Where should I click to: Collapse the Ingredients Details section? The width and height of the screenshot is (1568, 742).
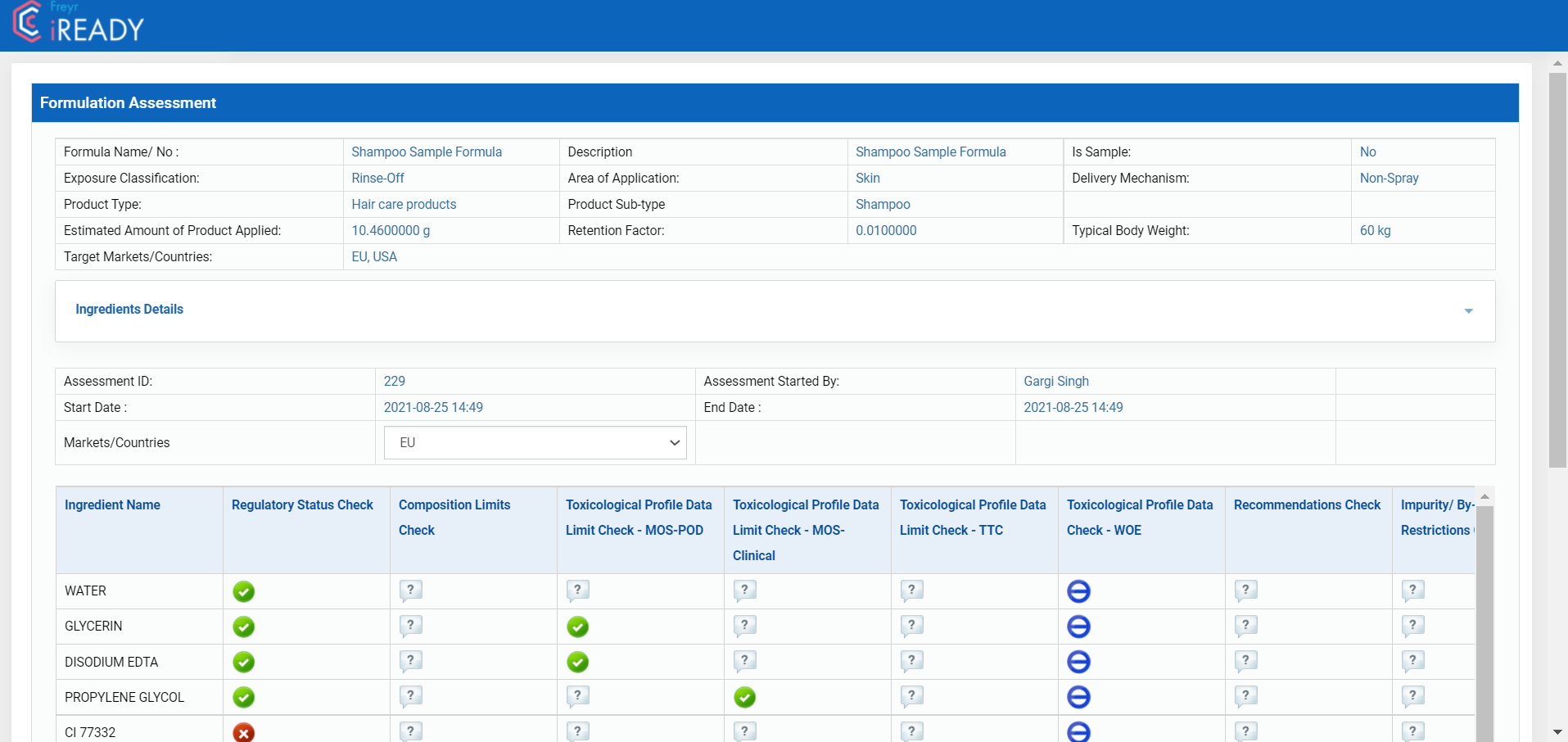coord(1468,310)
